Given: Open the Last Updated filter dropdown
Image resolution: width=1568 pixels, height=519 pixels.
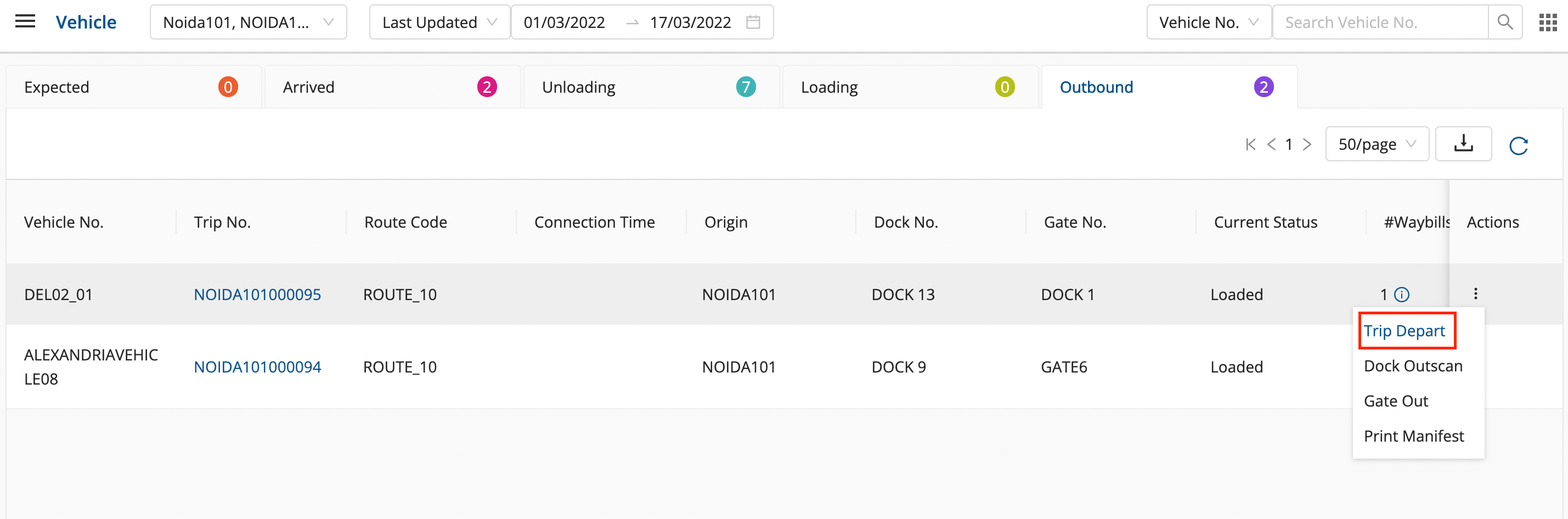Looking at the screenshot, I should tap(439, 22).
